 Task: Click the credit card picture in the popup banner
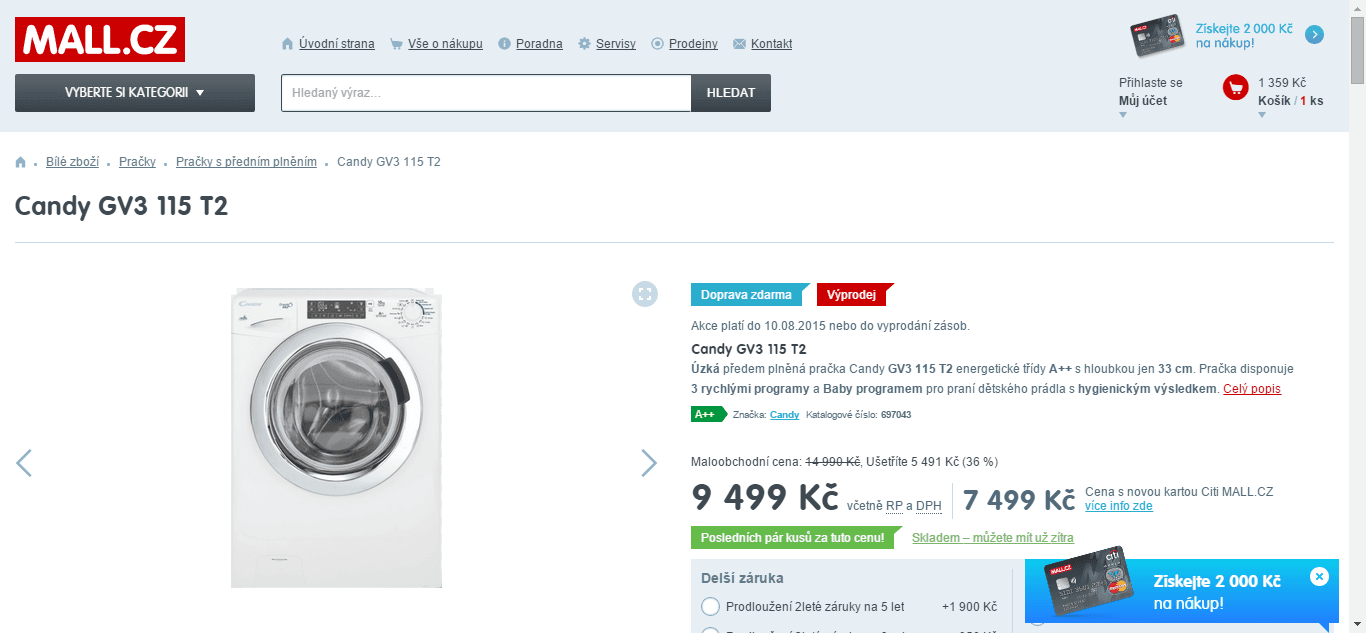[x=1089, y=583]
